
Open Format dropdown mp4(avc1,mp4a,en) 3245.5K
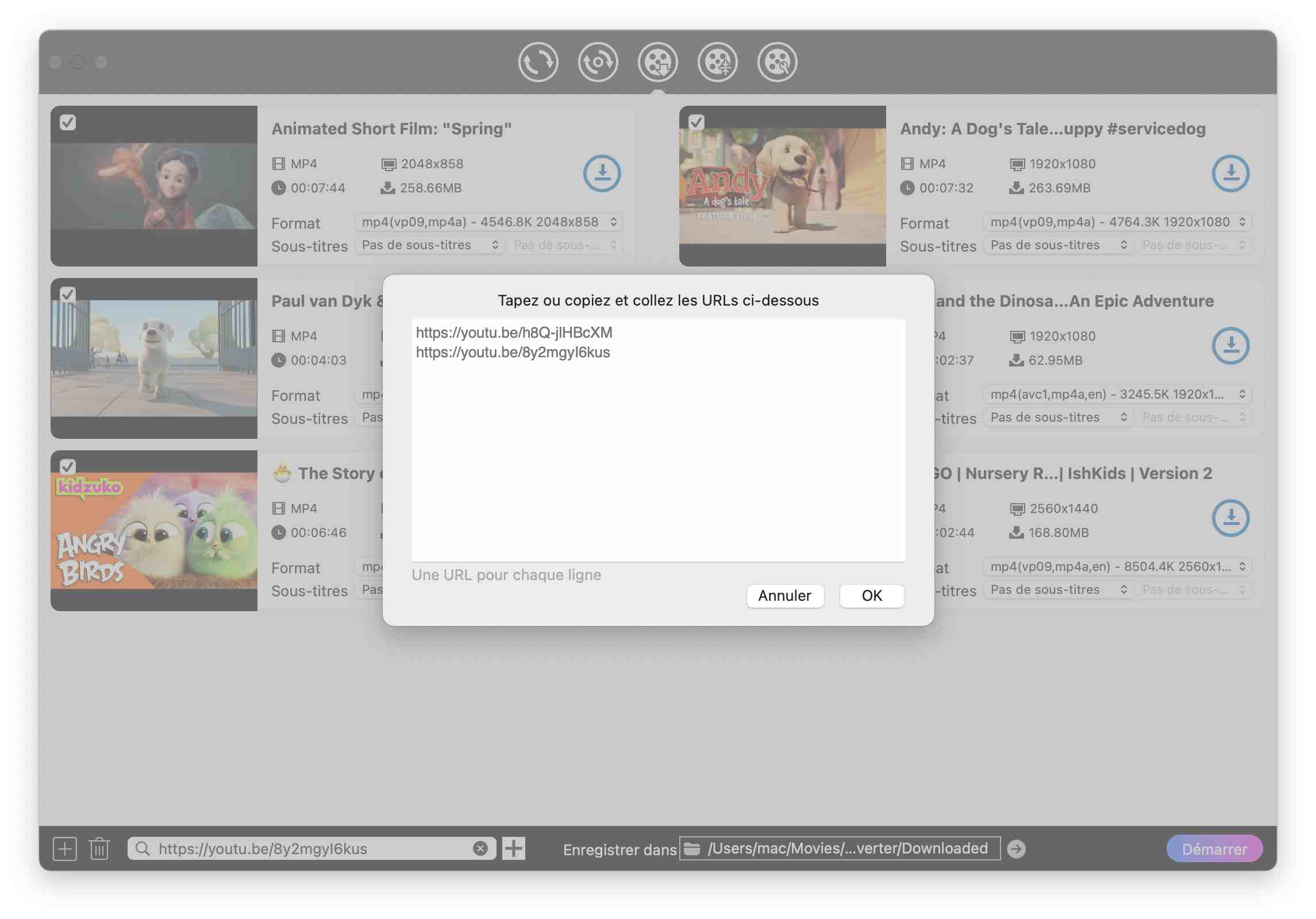click(1118, 394)
